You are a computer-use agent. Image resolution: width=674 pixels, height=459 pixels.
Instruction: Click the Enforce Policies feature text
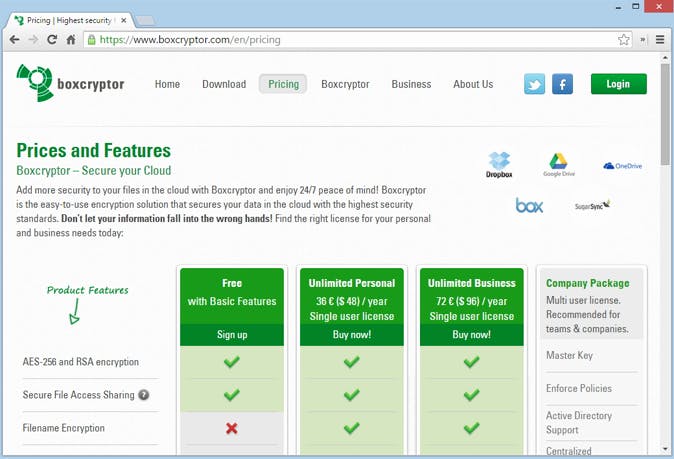pos(579,388)
